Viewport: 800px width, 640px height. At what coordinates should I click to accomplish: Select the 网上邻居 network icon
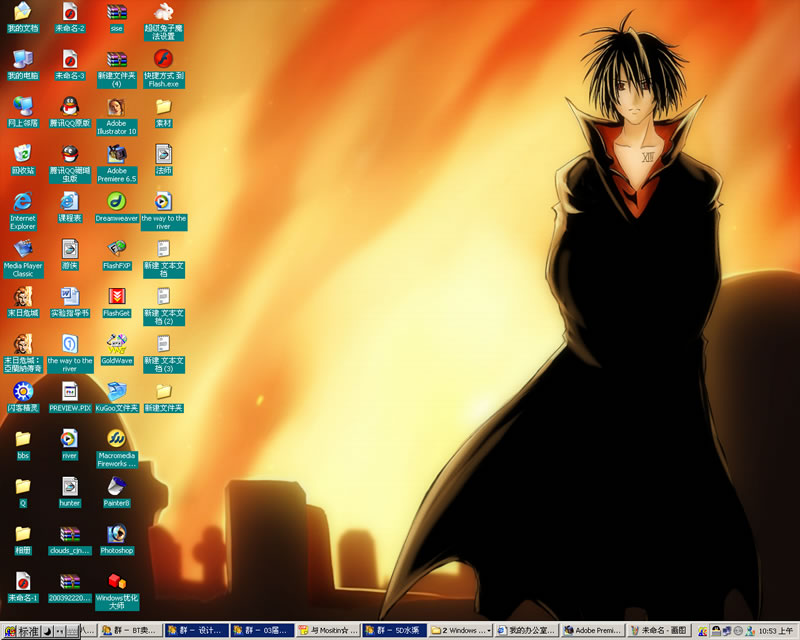(22, 112)
